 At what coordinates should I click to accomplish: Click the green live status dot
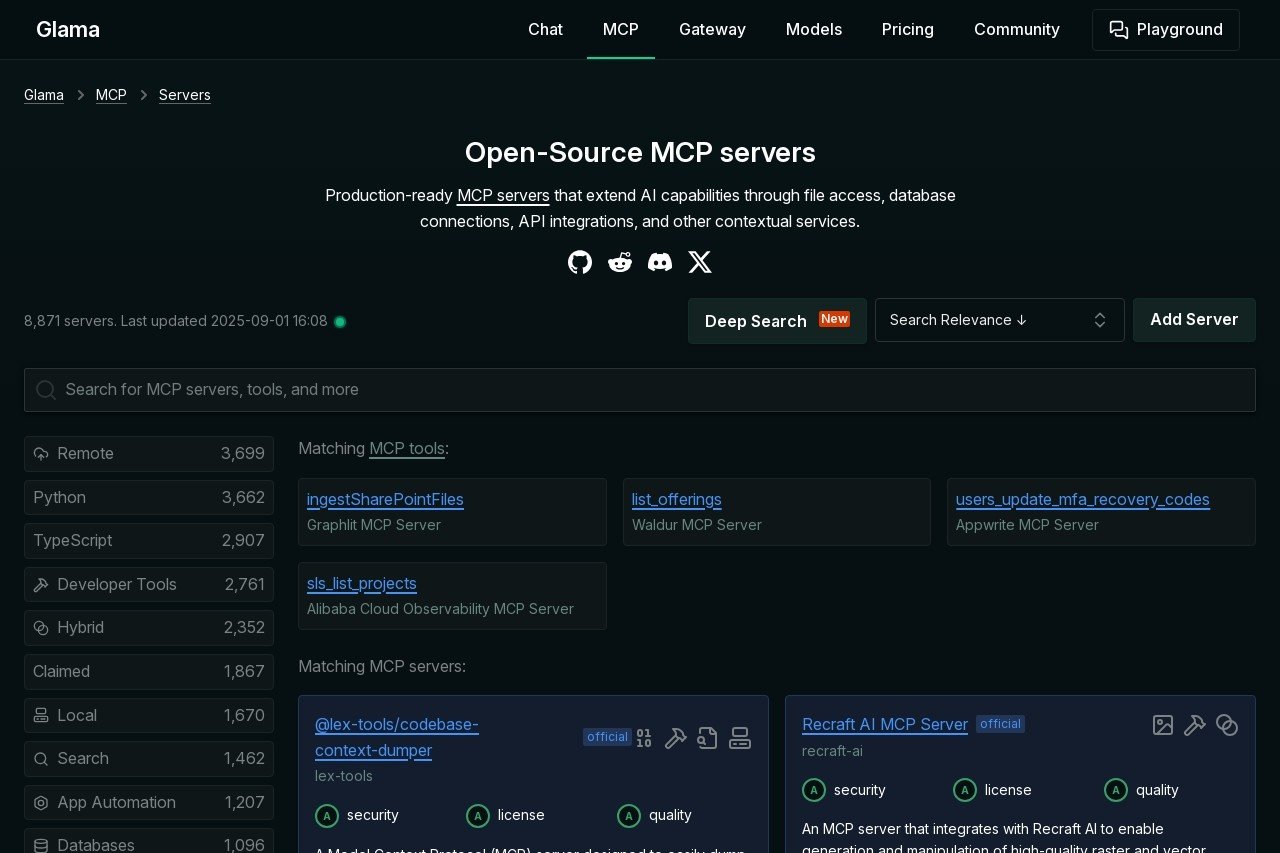point(340,322)
